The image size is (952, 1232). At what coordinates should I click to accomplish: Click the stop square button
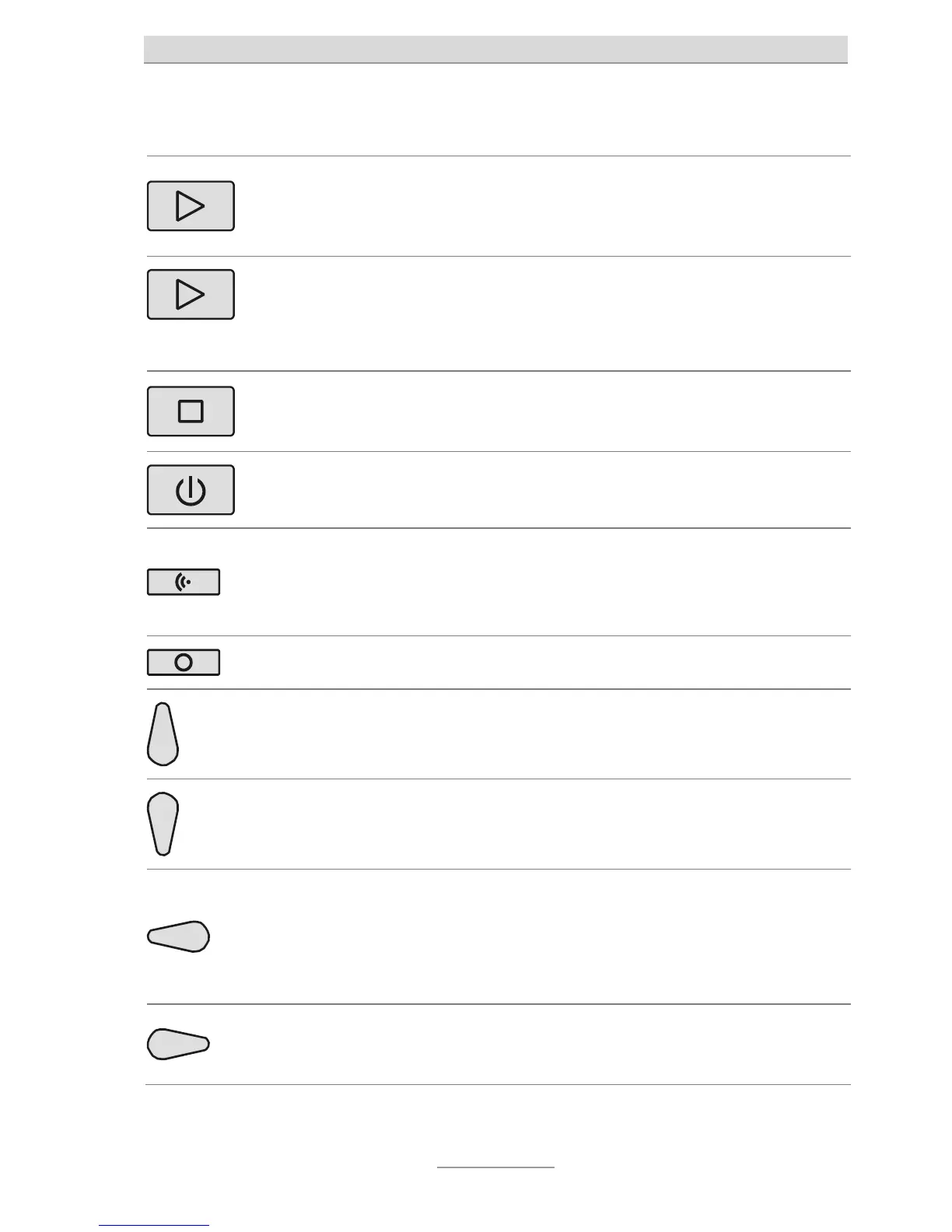[x=191, y=411]
